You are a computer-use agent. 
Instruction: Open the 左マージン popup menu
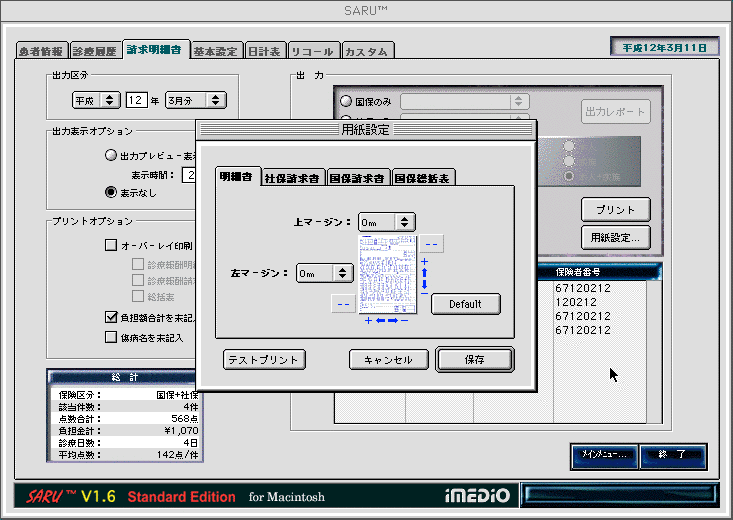point(325,273)
